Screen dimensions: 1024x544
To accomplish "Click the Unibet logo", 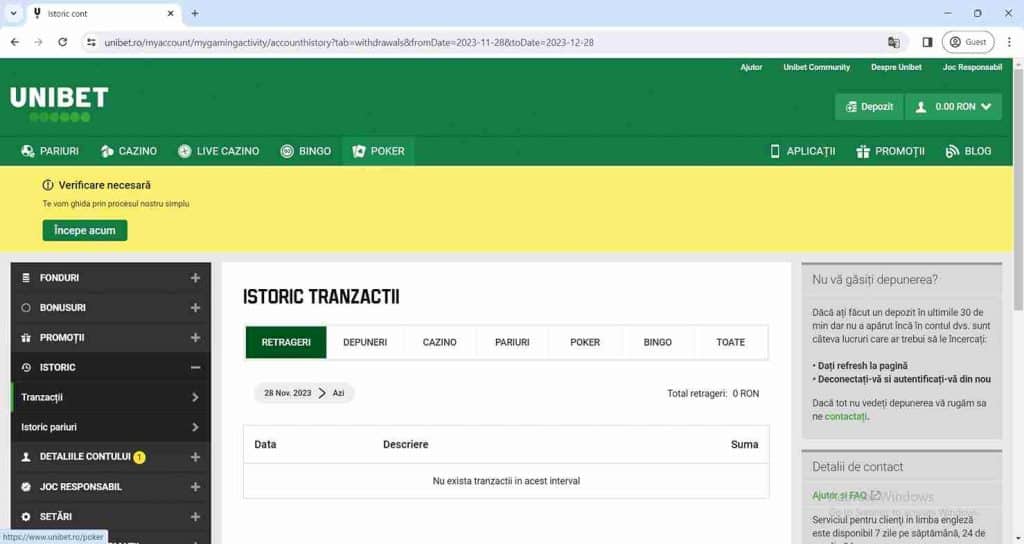I will click(59, 104).
